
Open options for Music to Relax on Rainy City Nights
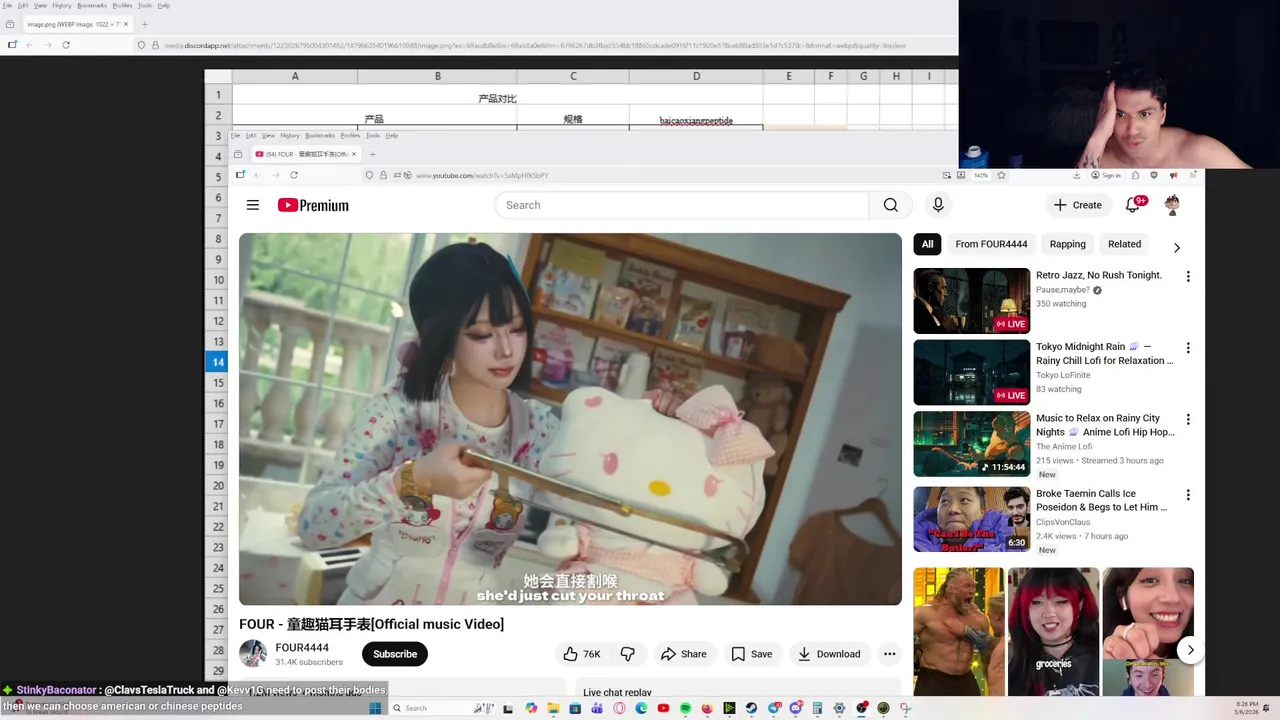pos(1188,420)
